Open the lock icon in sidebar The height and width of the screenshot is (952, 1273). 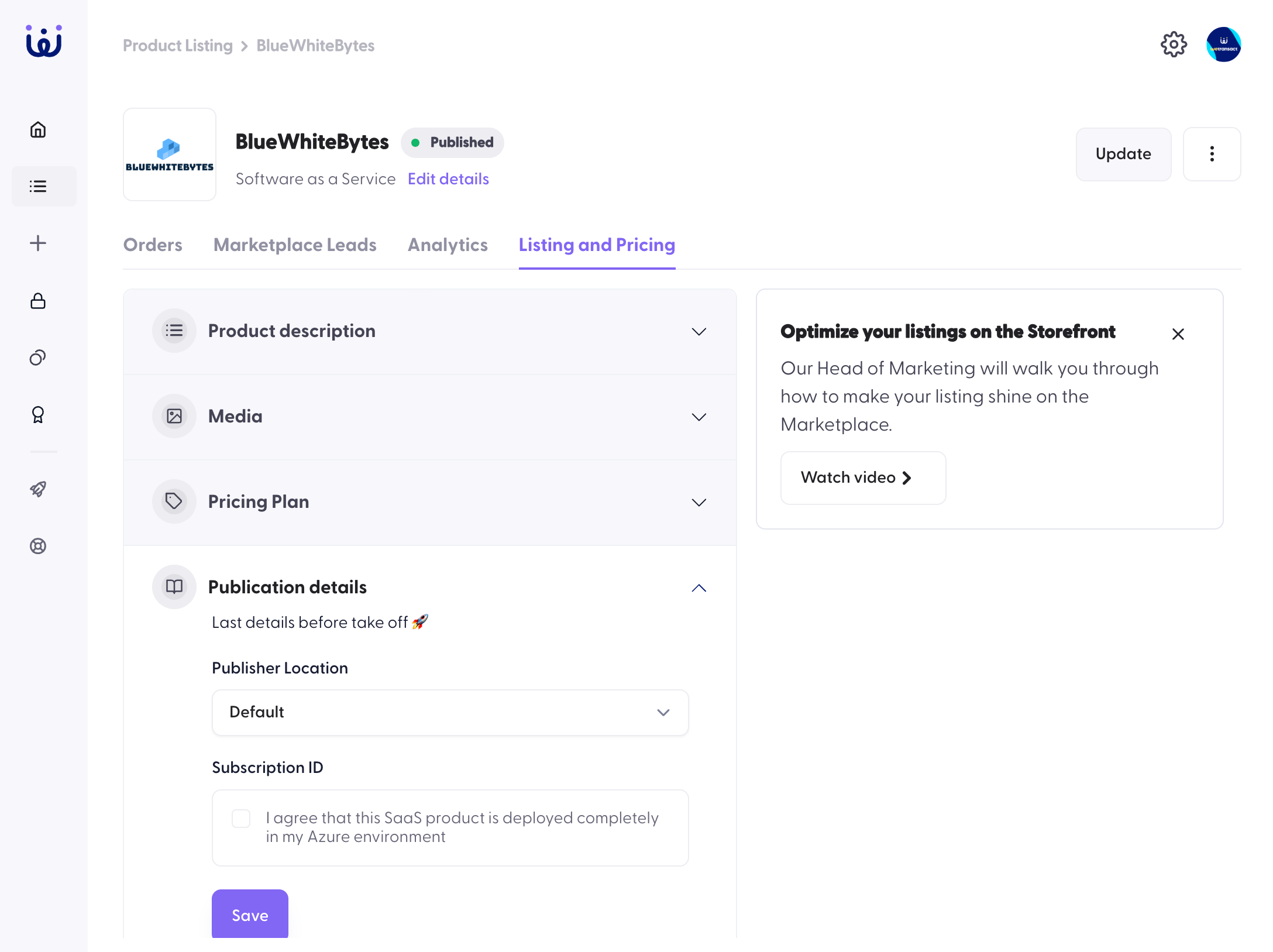pos(38,301)
